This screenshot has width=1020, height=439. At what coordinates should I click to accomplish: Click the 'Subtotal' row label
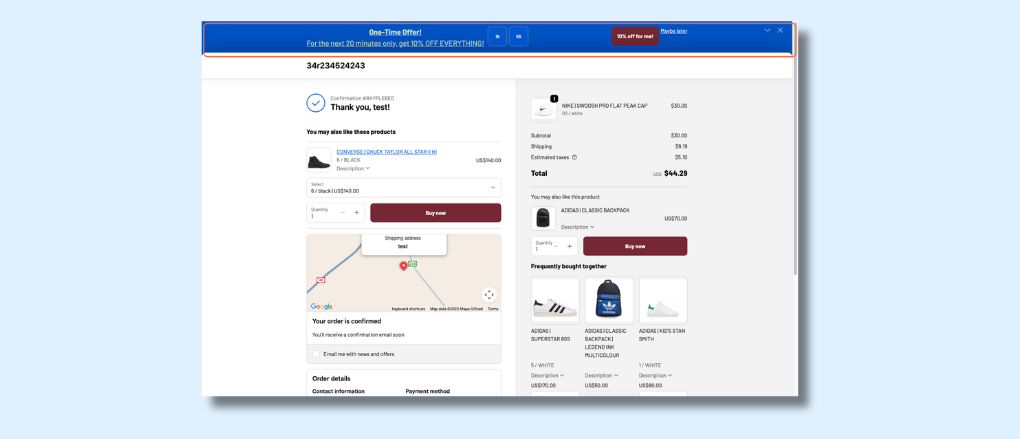tap(541, 135)
